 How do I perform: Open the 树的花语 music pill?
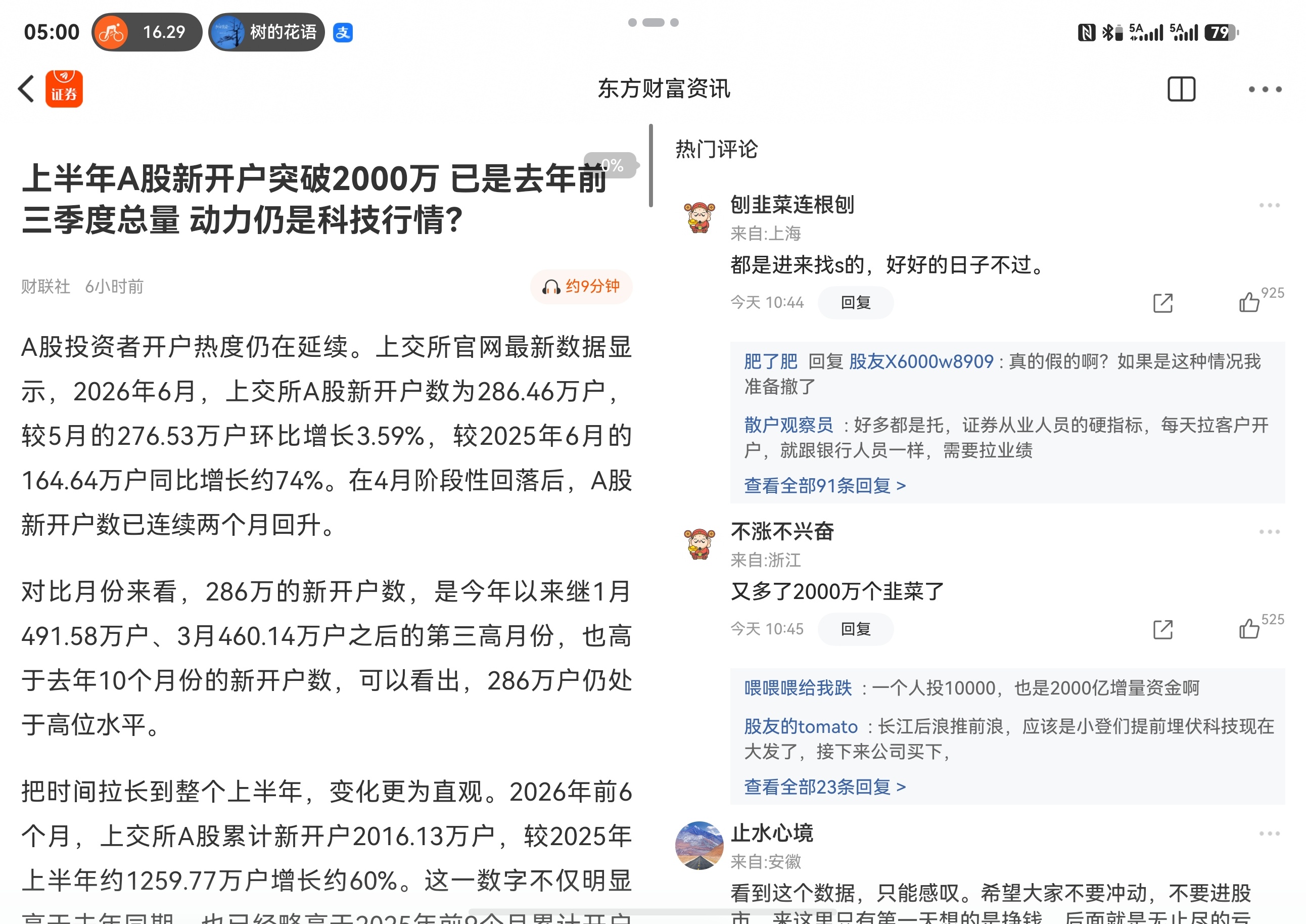(x=267, y=32)
